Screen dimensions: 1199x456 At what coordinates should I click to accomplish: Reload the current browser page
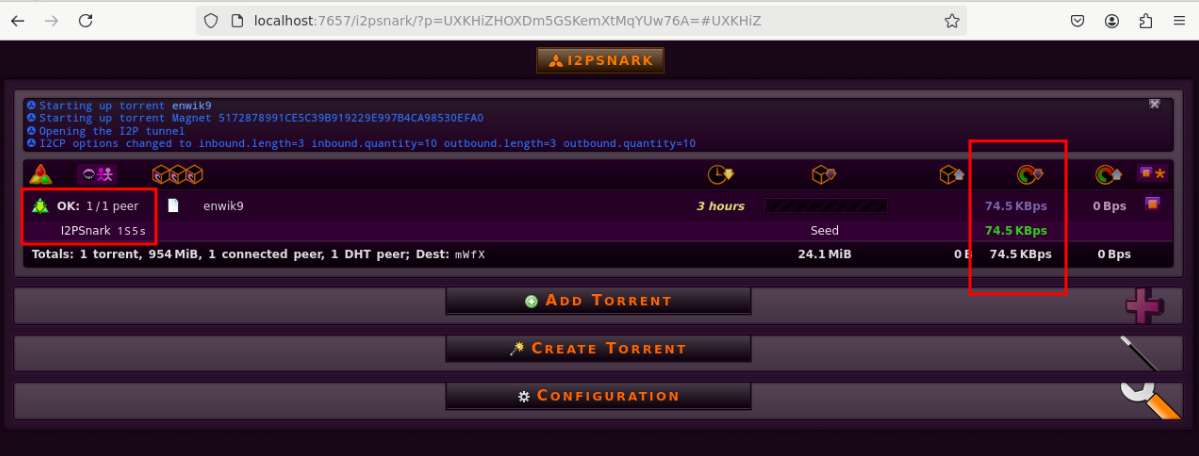pos(86,21)
